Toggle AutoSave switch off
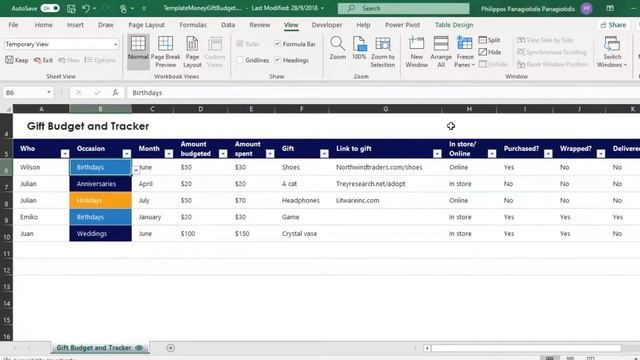640x360 pixels. pos(50,8)
